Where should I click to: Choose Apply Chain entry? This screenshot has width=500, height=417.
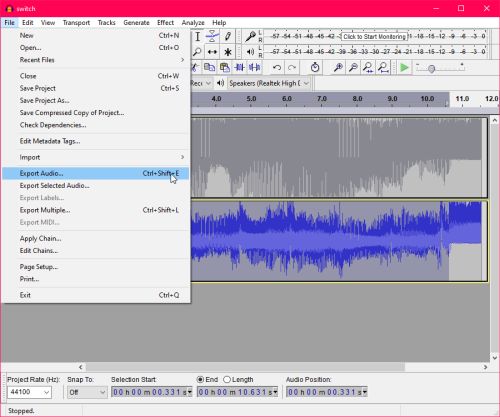[x=96, y=238]
